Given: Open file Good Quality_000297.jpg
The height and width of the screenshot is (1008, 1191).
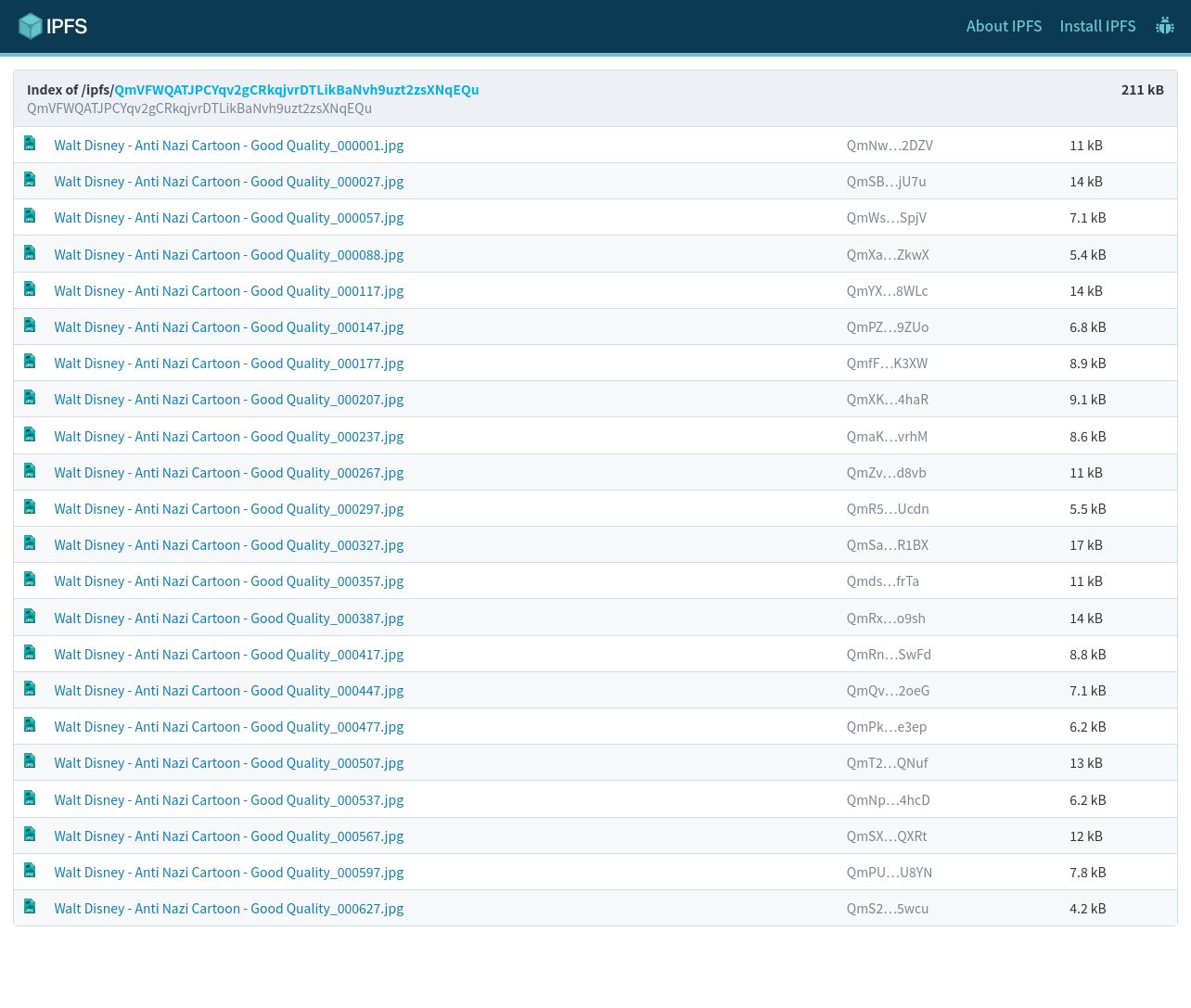Looking at the screenshot, I should (229, 509).
